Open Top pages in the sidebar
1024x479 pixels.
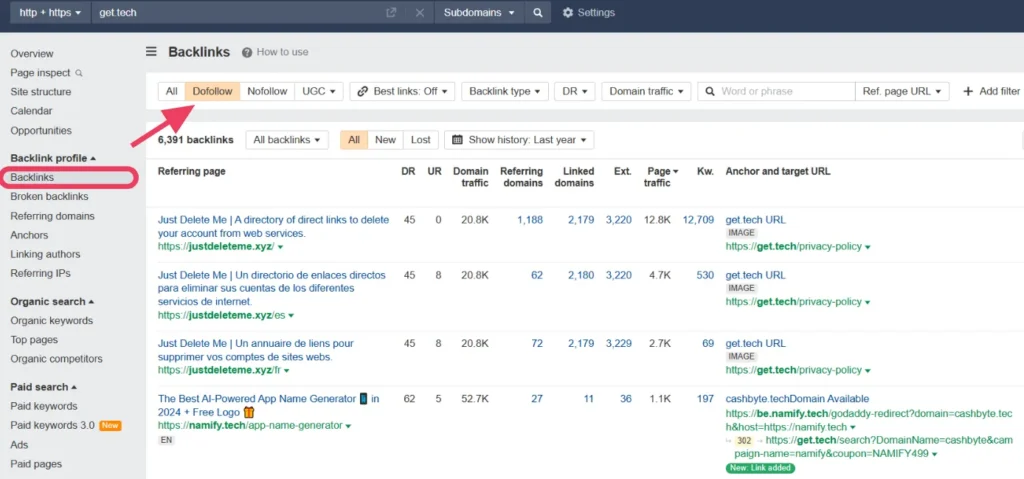34,339
